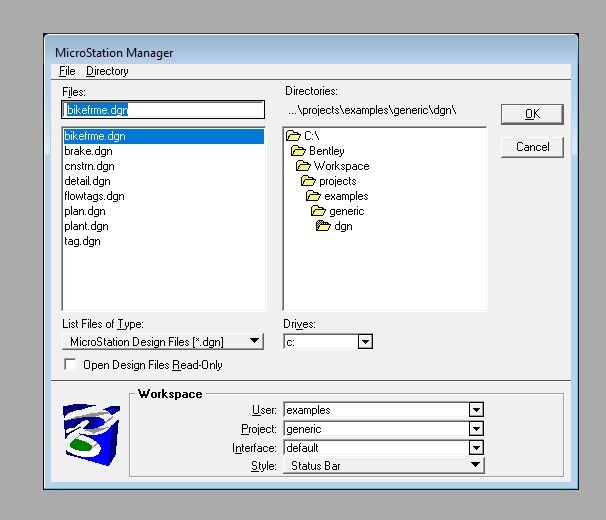The width and height of the screenshot is (606, 520).
Task: Click the projects folder icon
Action: pyautogui.click(x=308, y=181)
